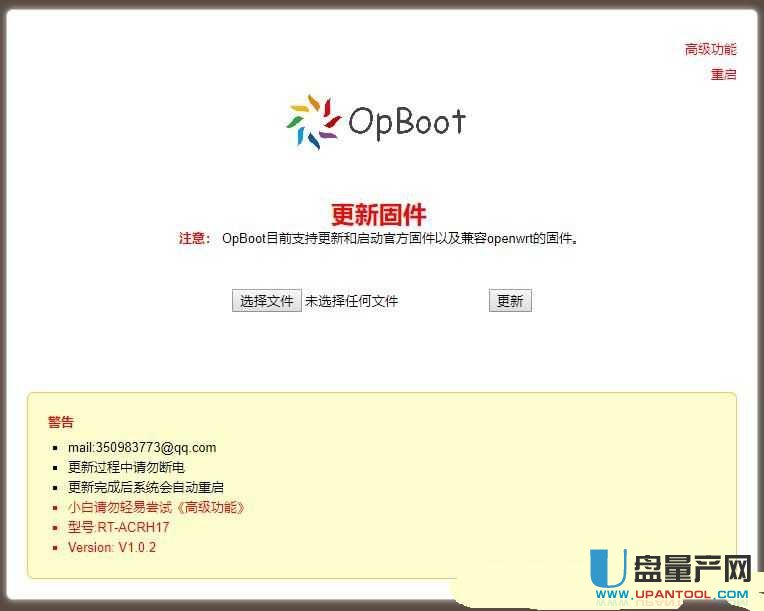Click the red 注意 label
This screenshot has width=764, height=611.
tap(194, 238)
